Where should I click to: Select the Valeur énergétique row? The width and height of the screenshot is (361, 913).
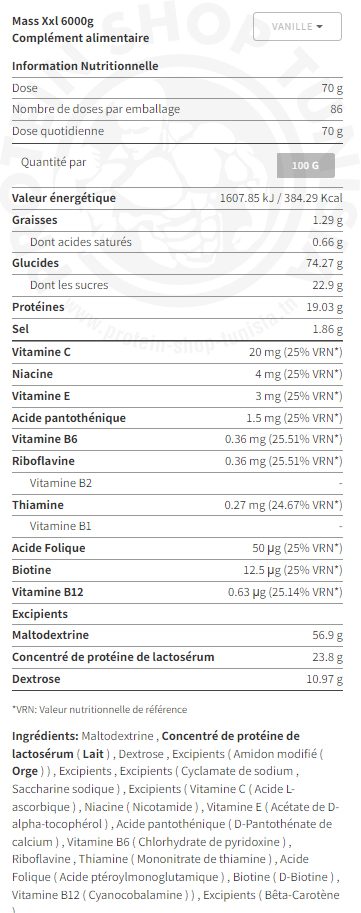[x=177, y=198]
